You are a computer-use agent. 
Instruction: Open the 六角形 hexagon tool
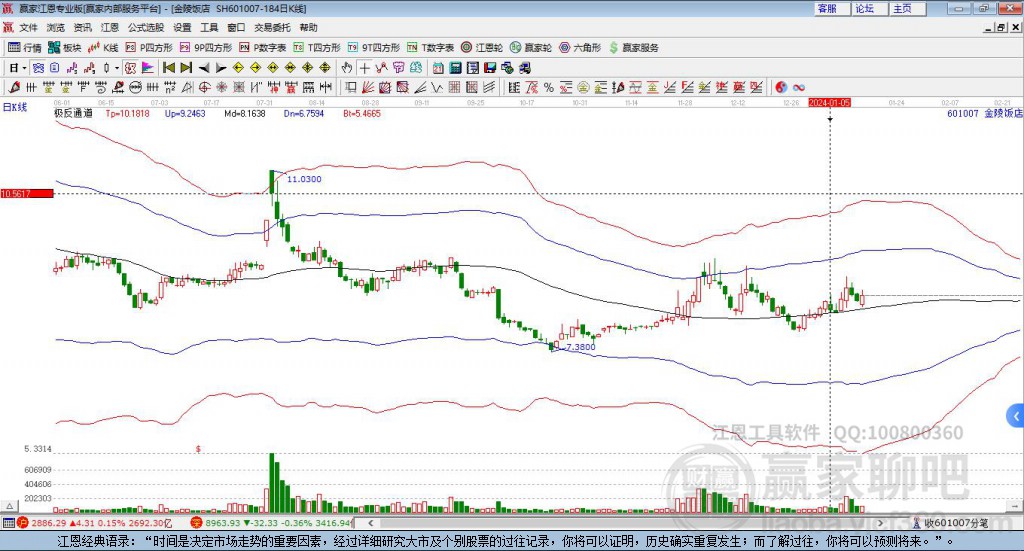[580, 48]
